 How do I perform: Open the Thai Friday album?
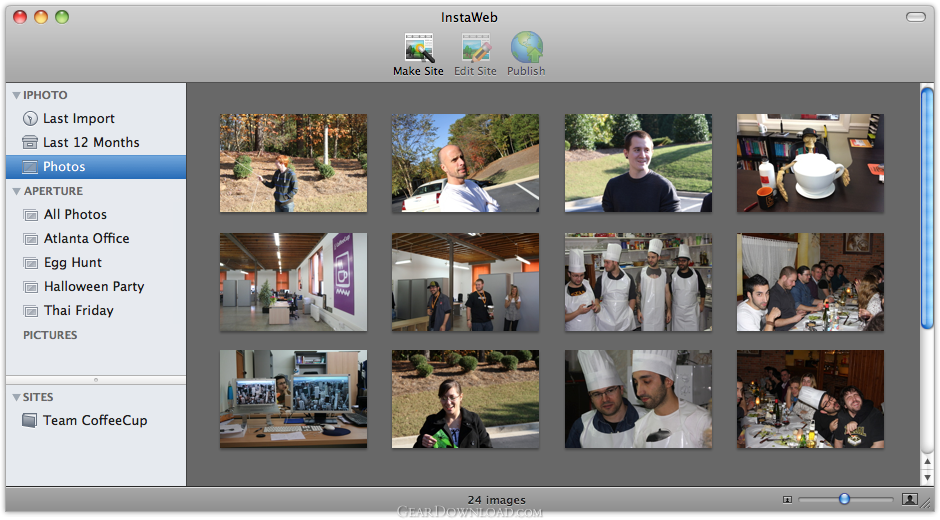click(x=96, y=311)
